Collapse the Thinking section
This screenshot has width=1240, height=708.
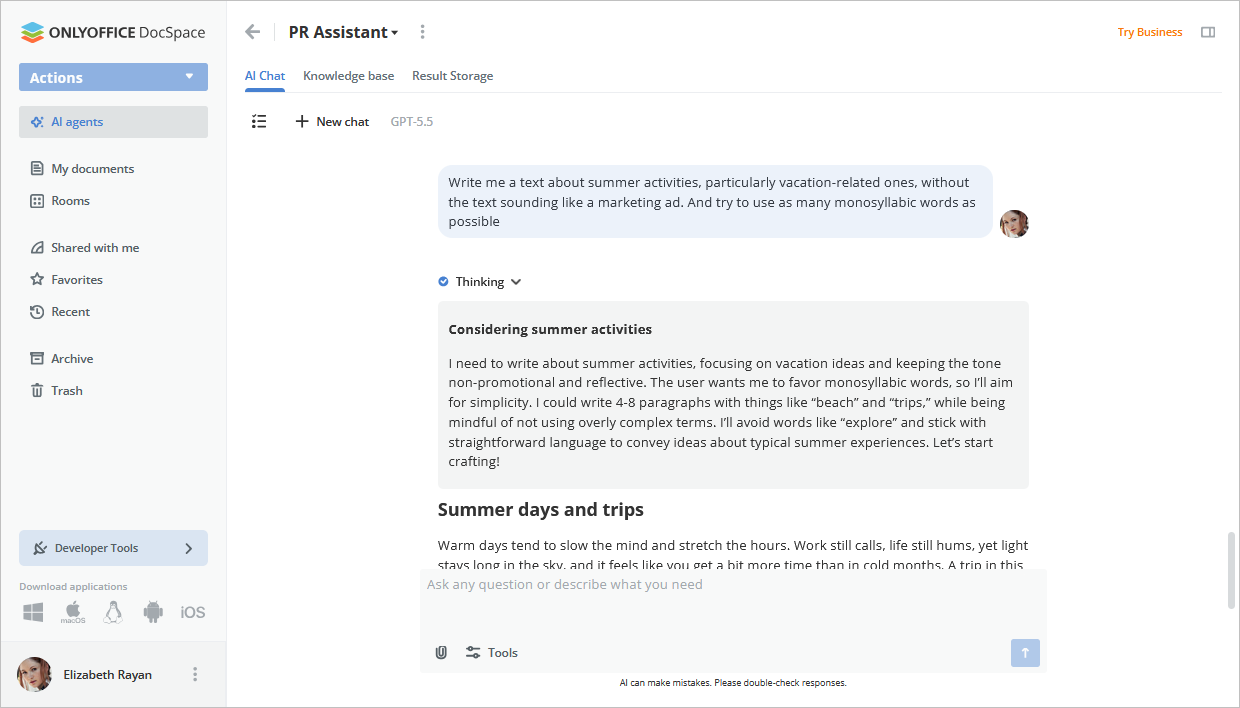pos(516,282)
